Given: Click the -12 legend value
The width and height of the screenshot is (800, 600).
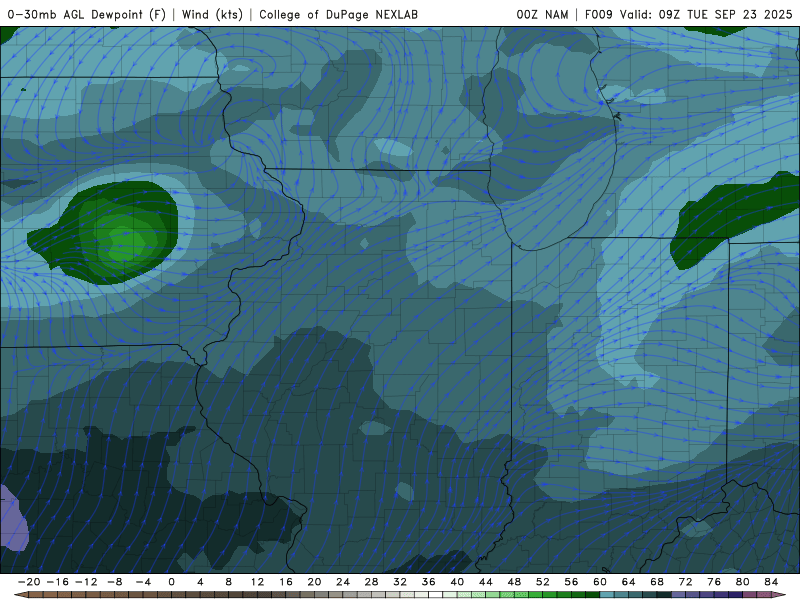Looking at the screenshot, I should pos(86,582).
